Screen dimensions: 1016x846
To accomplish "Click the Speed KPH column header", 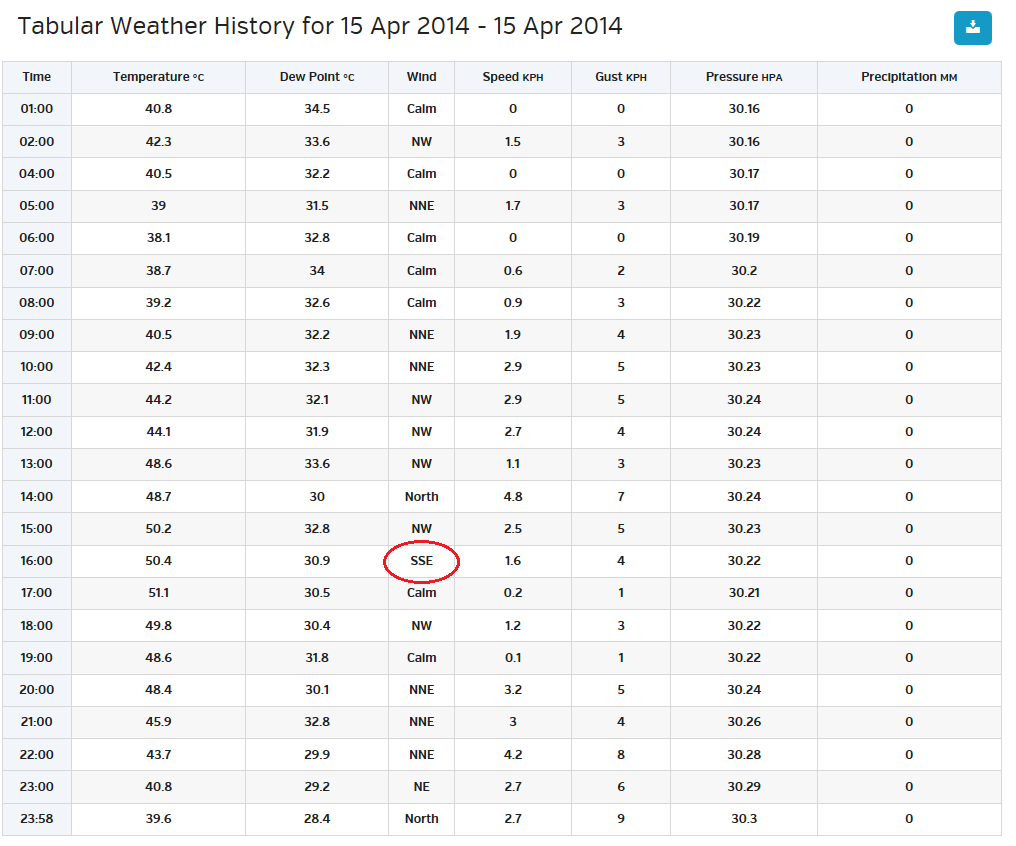I will [x=513, y=77].
